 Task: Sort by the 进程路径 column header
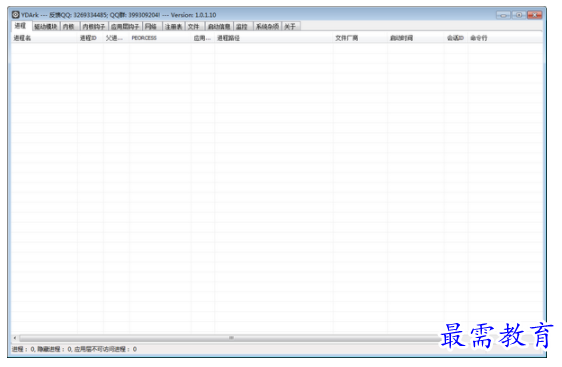point(274,38)
